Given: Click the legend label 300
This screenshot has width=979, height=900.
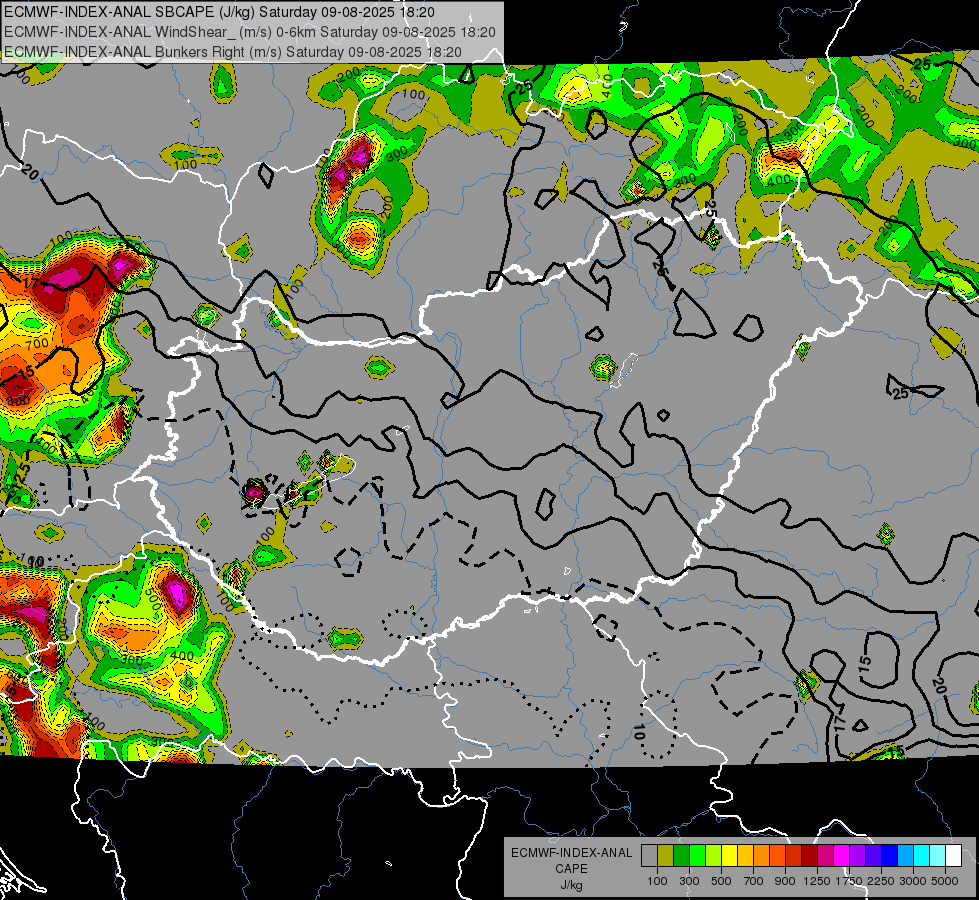Looking at the screenshot, I should [689, 881].
